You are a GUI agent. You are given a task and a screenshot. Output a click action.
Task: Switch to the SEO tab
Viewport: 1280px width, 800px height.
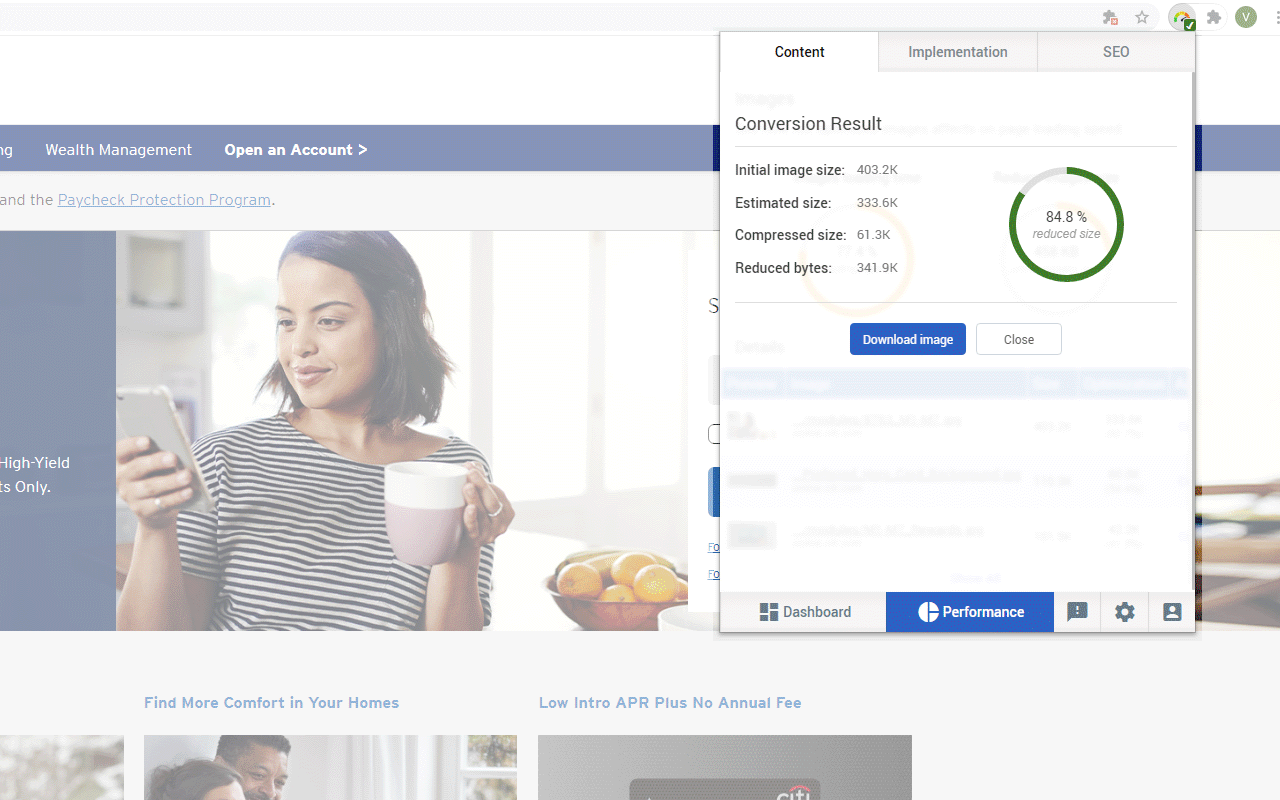(1116, 51)
